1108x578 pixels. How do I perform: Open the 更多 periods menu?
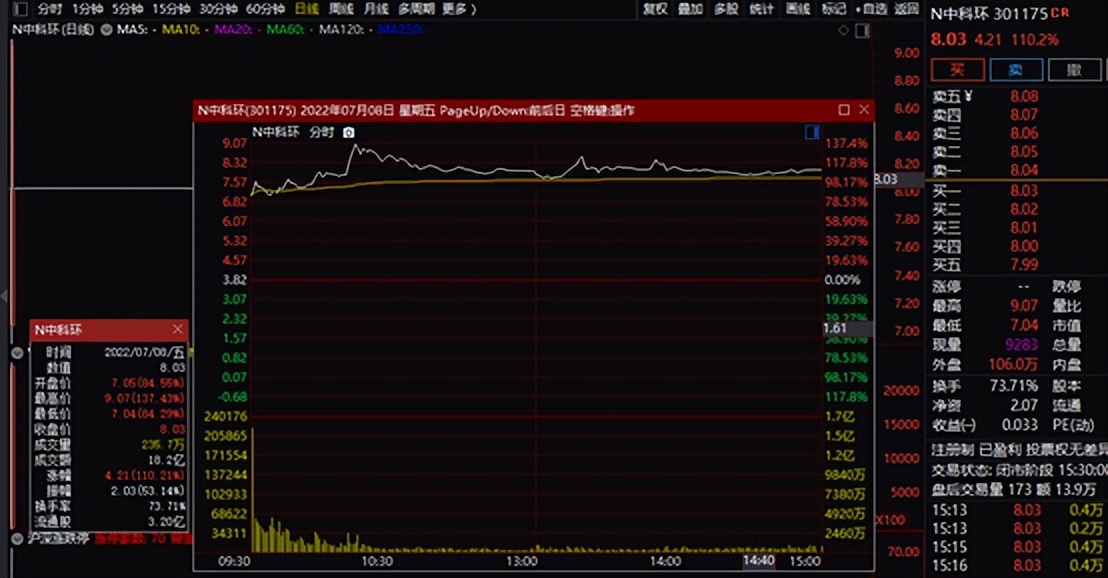click(455, 9)
